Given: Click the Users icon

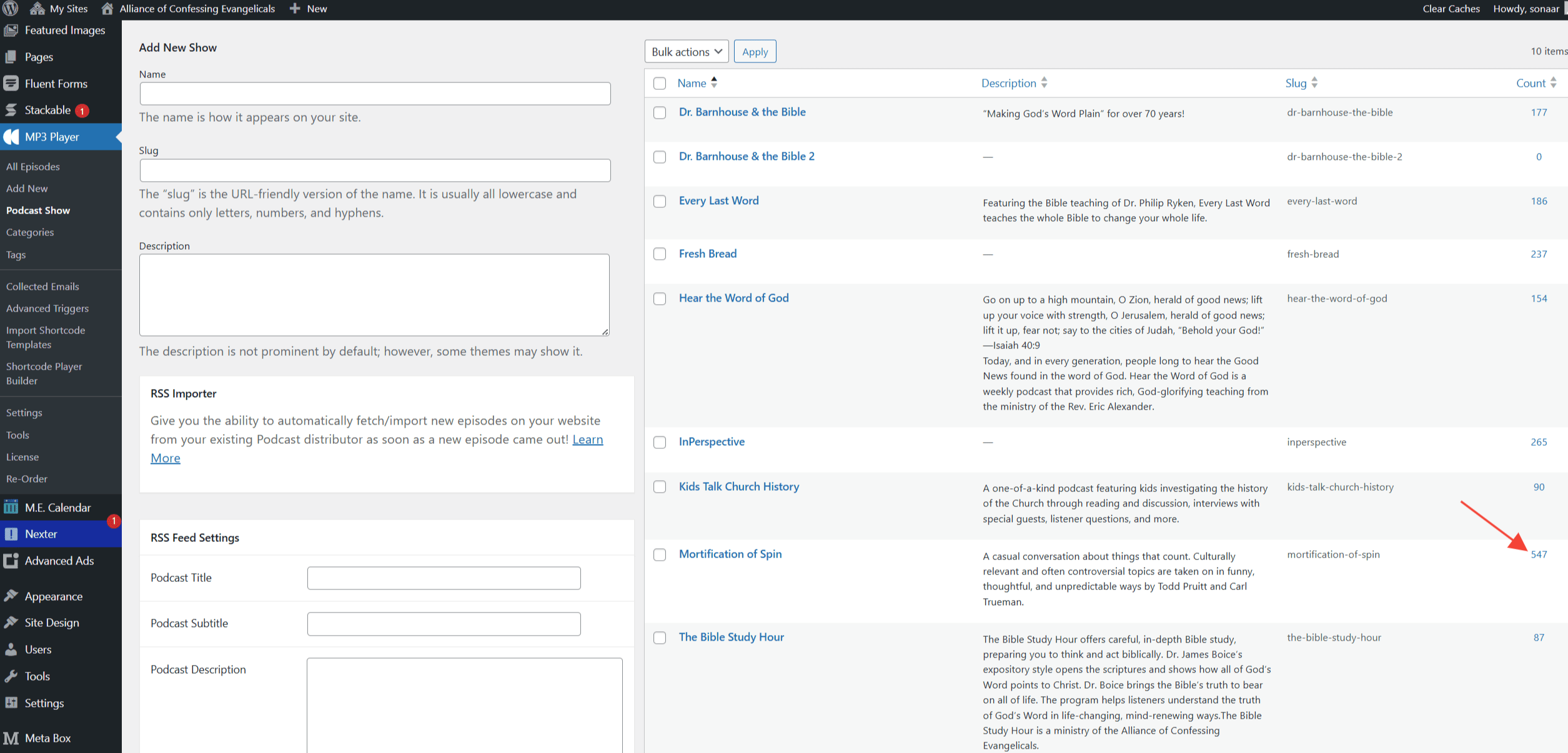Looking at the screenshot, I should click(11, 649).
